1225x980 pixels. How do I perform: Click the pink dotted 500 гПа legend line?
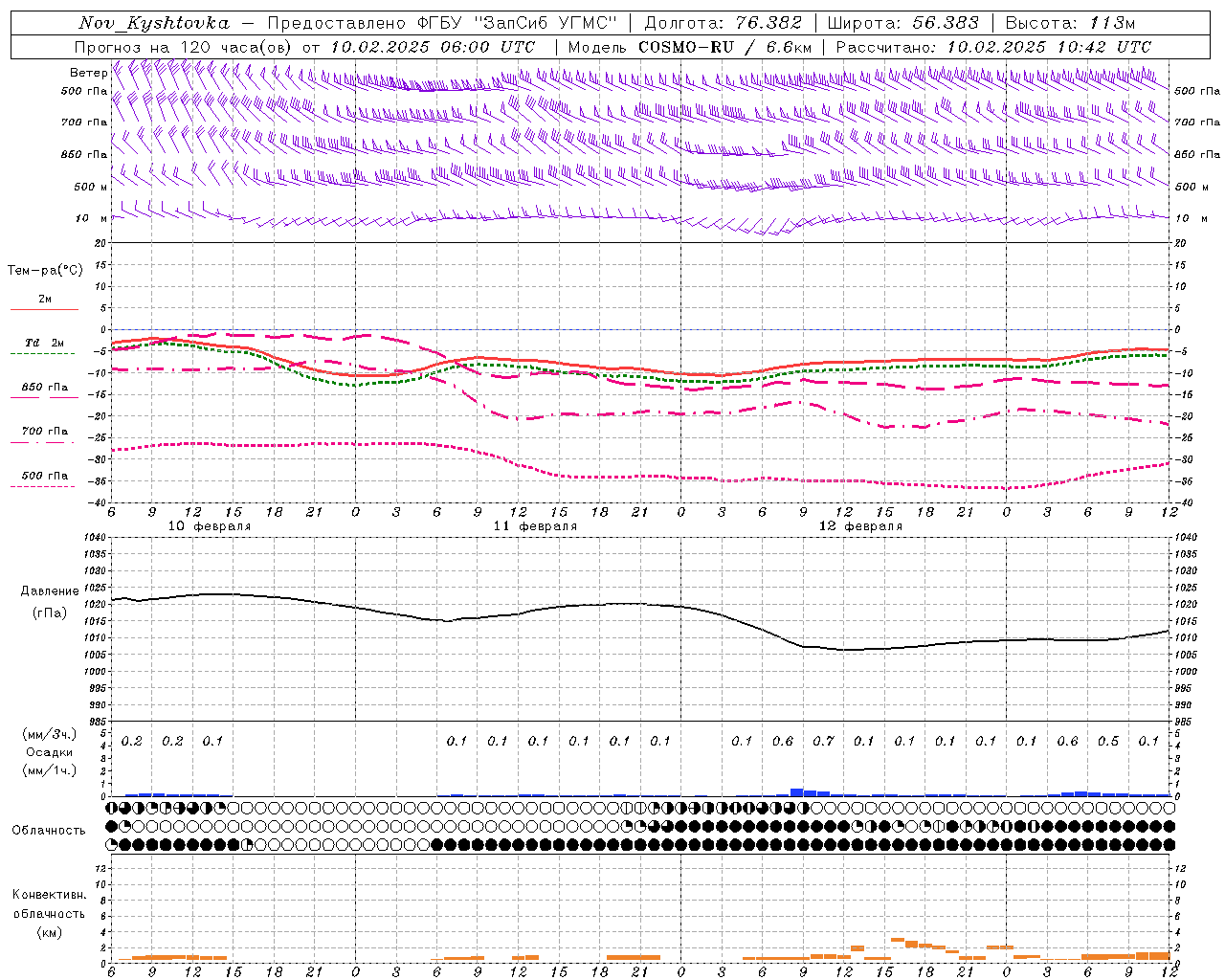click(42, 486)
